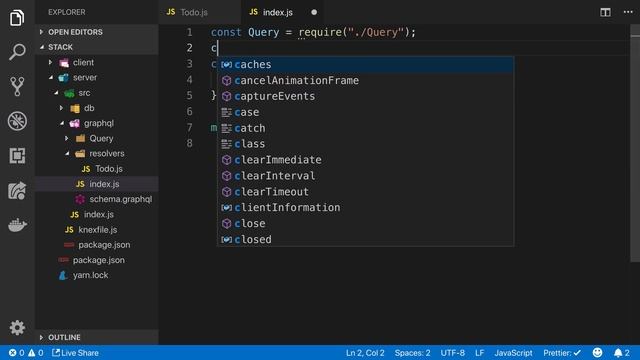Choose clearTimeout suggestion

pyautogui.click(x=365, y=192)
